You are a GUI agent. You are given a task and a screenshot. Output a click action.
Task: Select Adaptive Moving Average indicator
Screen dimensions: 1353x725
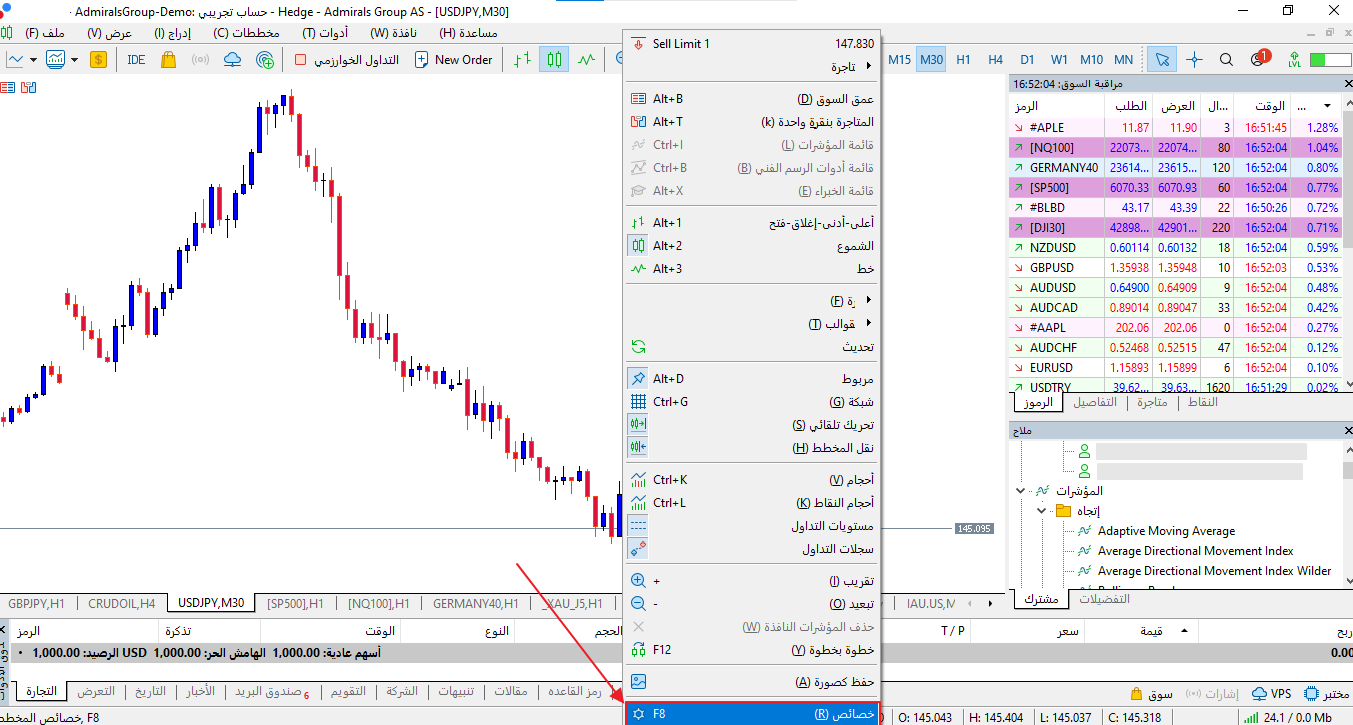1166,531
